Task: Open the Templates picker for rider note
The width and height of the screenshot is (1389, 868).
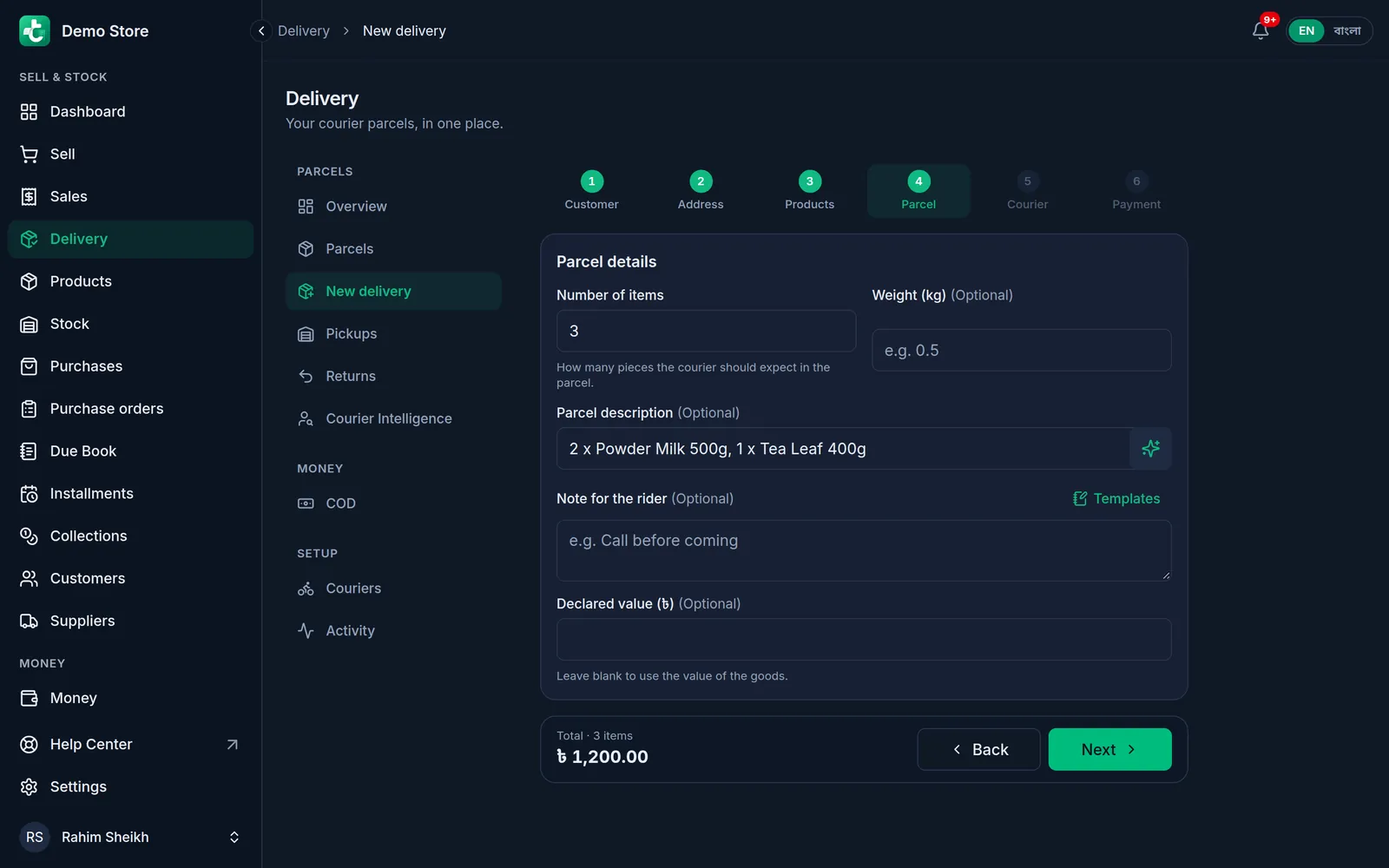Action: coord(1116,498)
